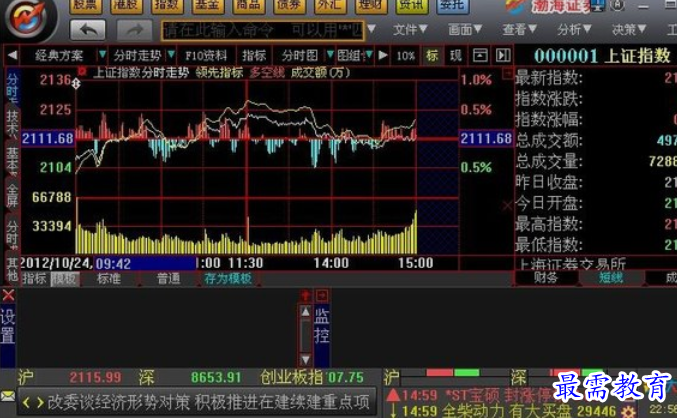Click the back arrow navigation button

tap(88, 30)
